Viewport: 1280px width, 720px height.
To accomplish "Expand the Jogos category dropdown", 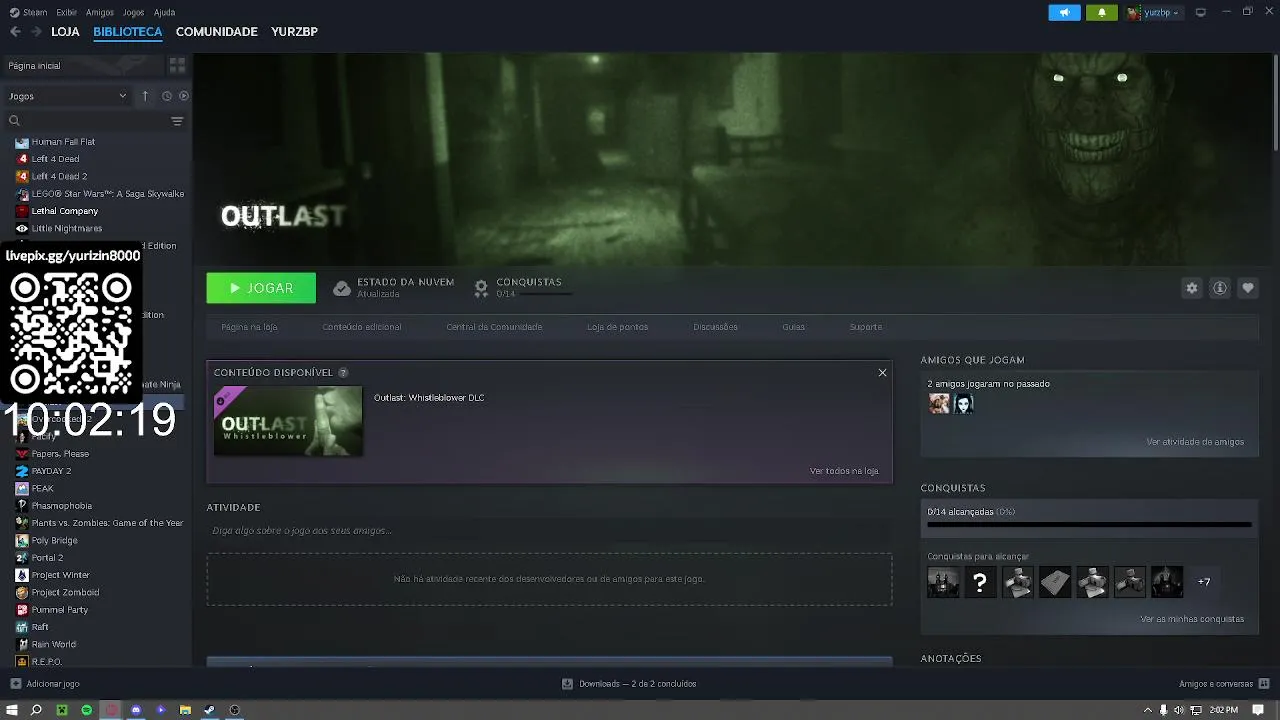I will click(x=68, y=96).
